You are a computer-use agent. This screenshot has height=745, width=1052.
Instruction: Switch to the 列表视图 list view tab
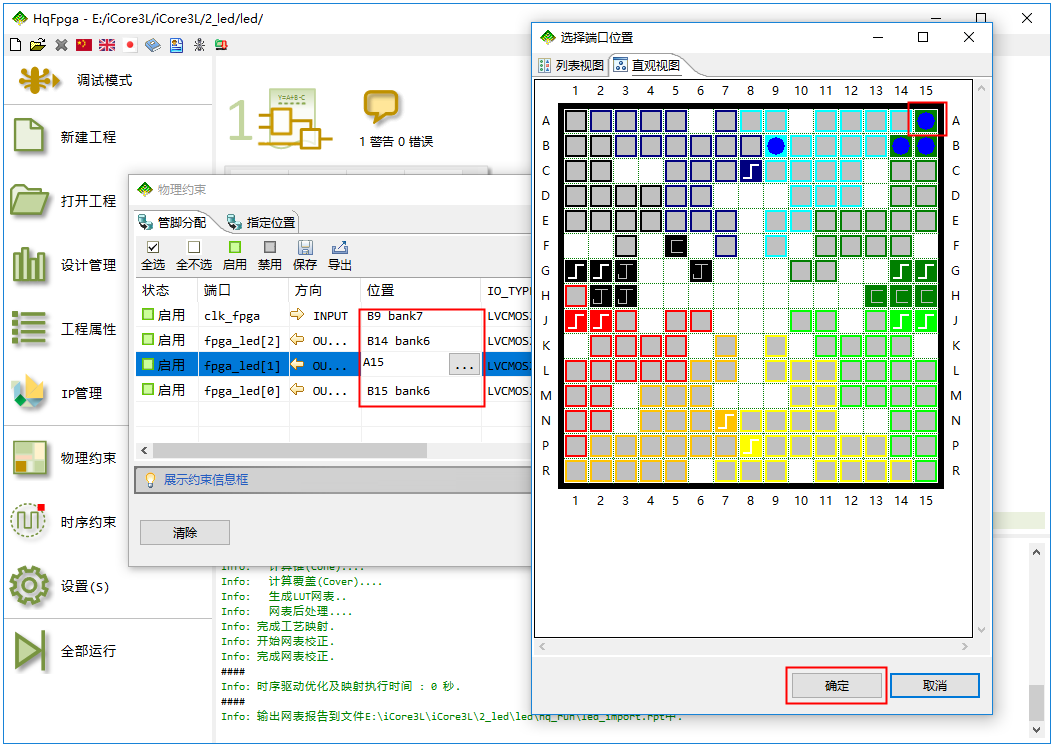click(x=571, y=66)
